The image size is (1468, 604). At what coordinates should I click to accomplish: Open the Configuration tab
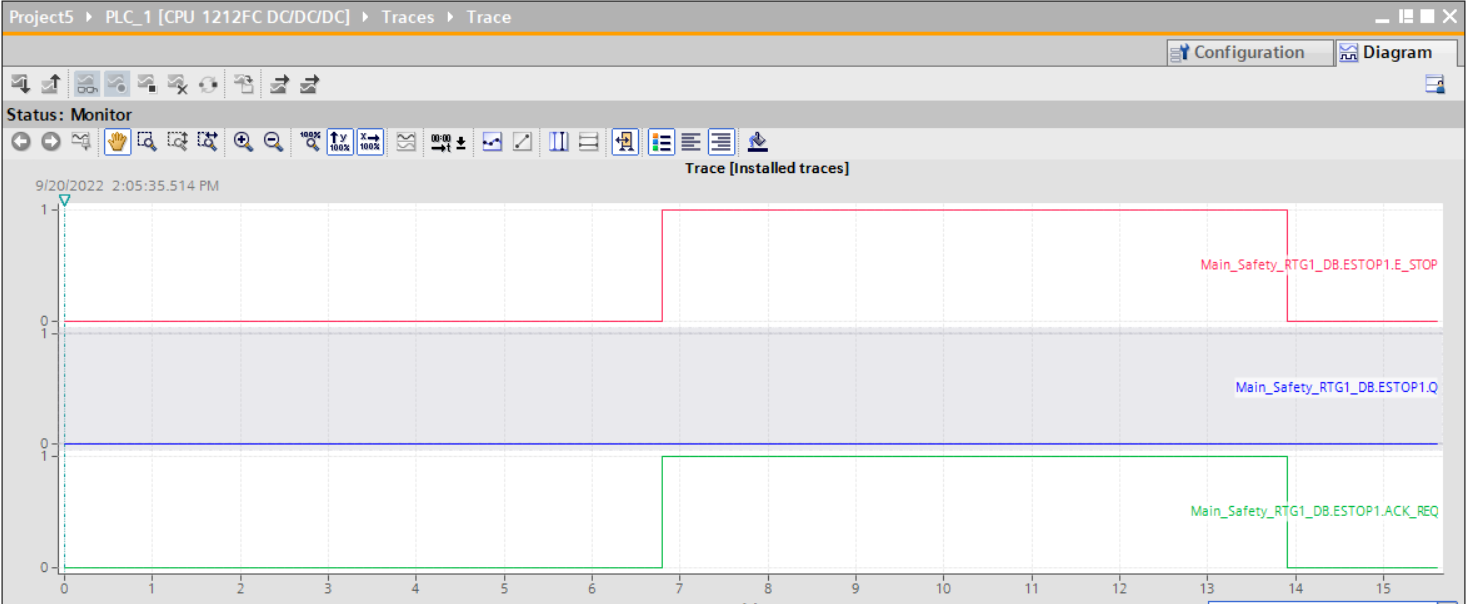point(1249,53)
